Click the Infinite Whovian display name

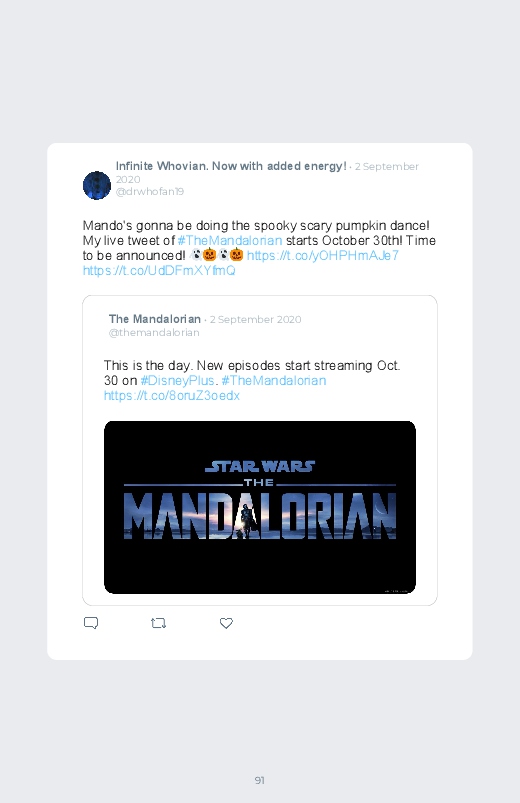(231, 166)
